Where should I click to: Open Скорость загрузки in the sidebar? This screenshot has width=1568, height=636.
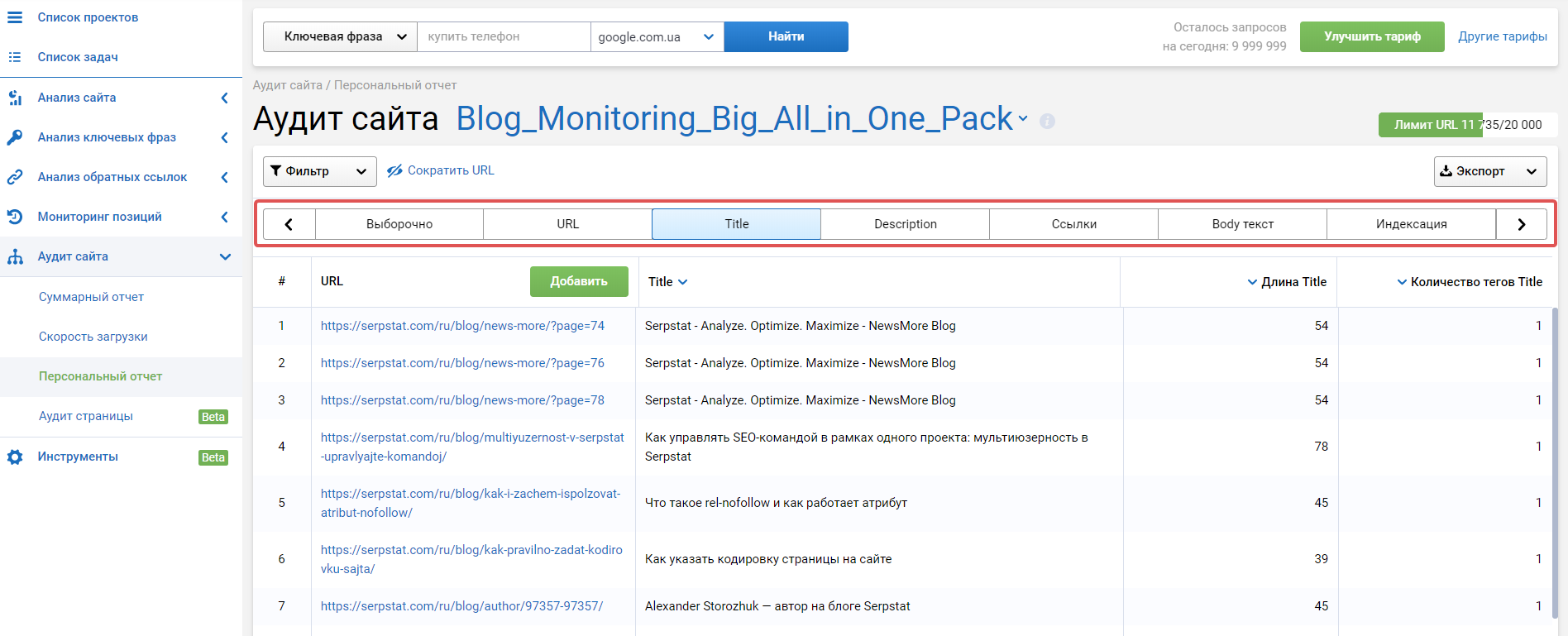coord(93,337)
